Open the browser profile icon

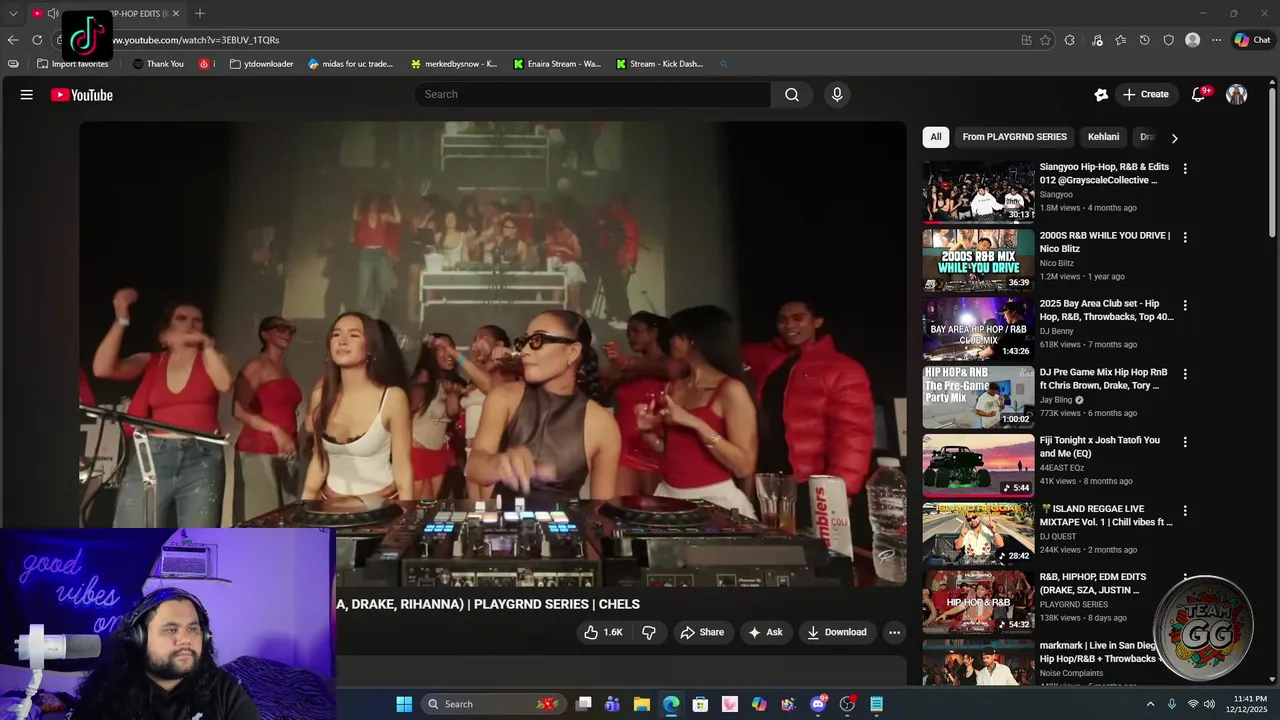1192,40
